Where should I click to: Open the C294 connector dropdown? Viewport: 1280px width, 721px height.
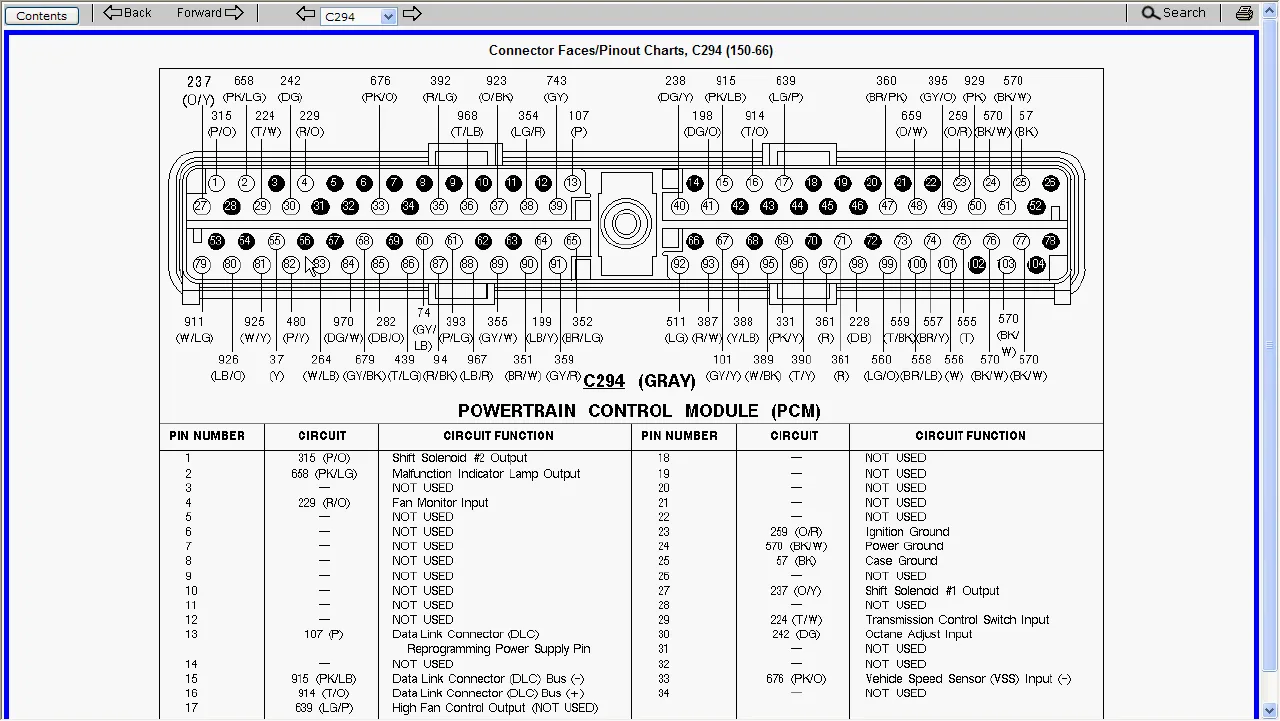pyautogui.click(x=358, y=16)
